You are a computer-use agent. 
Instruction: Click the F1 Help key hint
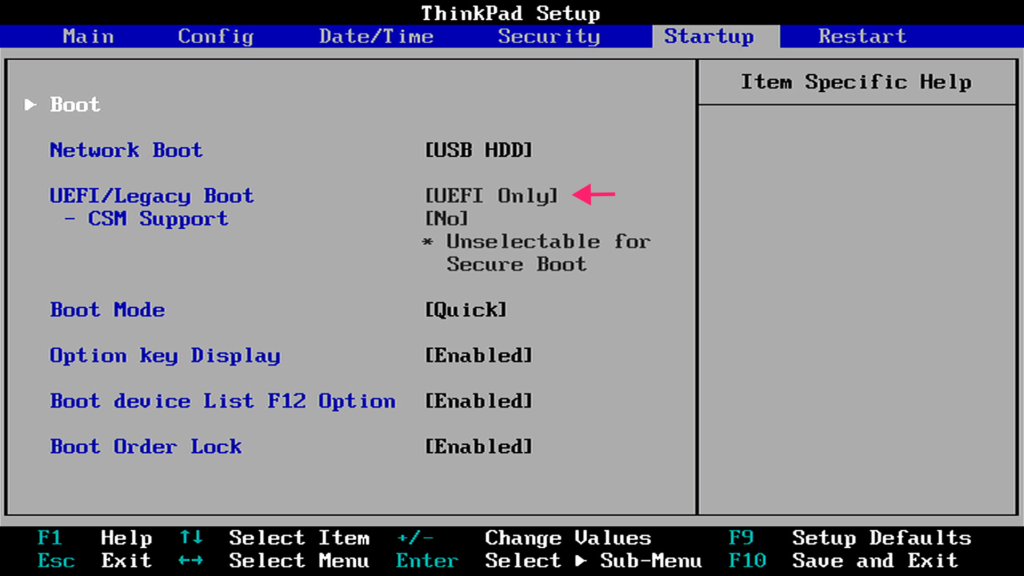95,538
